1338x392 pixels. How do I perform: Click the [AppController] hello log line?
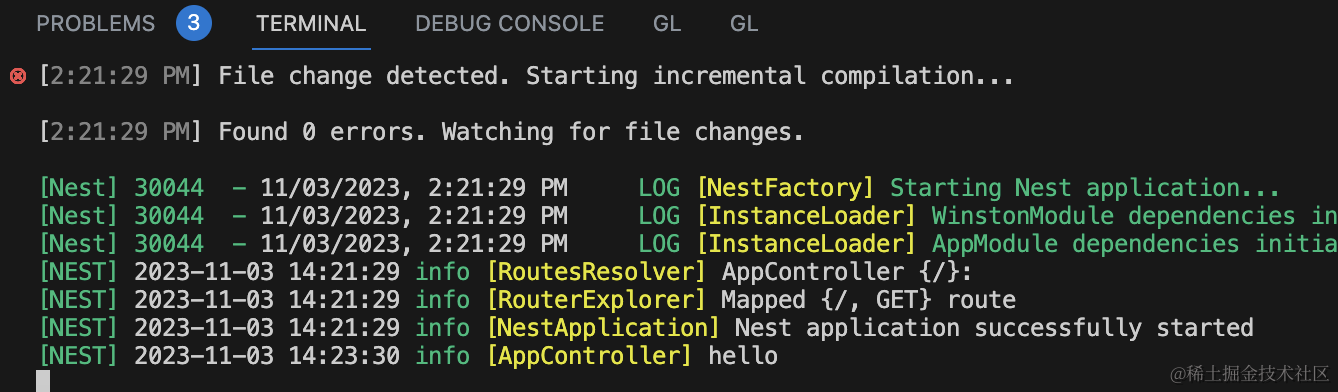pyautogui.click(x=408, y=356)
